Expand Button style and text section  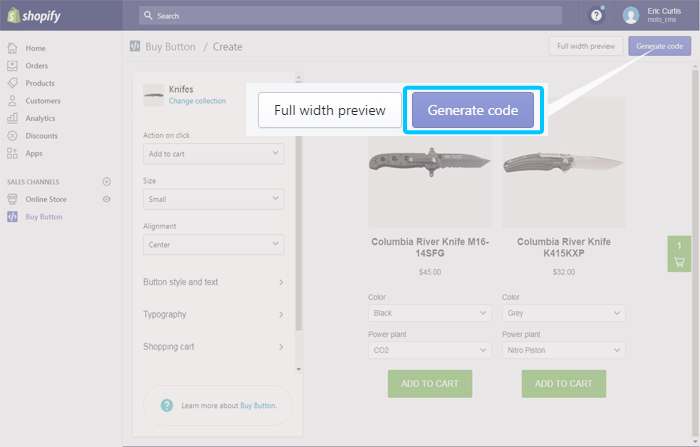coord(213,282)
